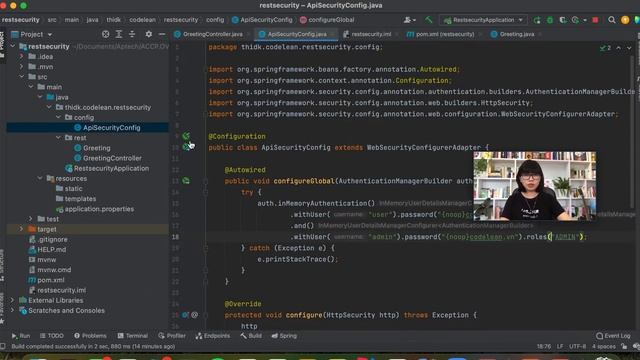Open the Run tool window
The height and width of the screenshot is (360, 640).
tap(20, 336)
